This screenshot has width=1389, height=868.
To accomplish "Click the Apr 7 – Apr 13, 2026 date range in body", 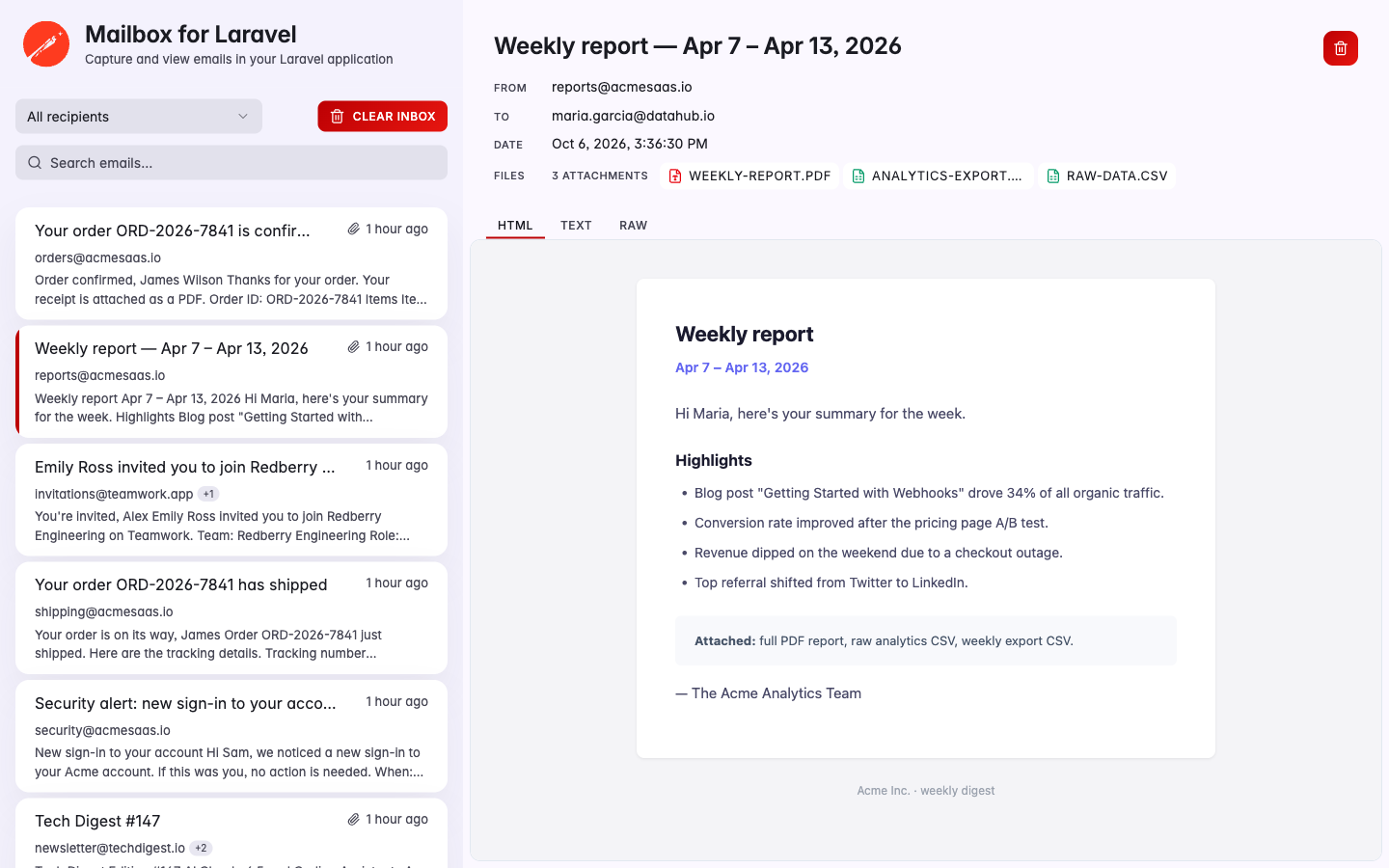I will tap(742, 367).
